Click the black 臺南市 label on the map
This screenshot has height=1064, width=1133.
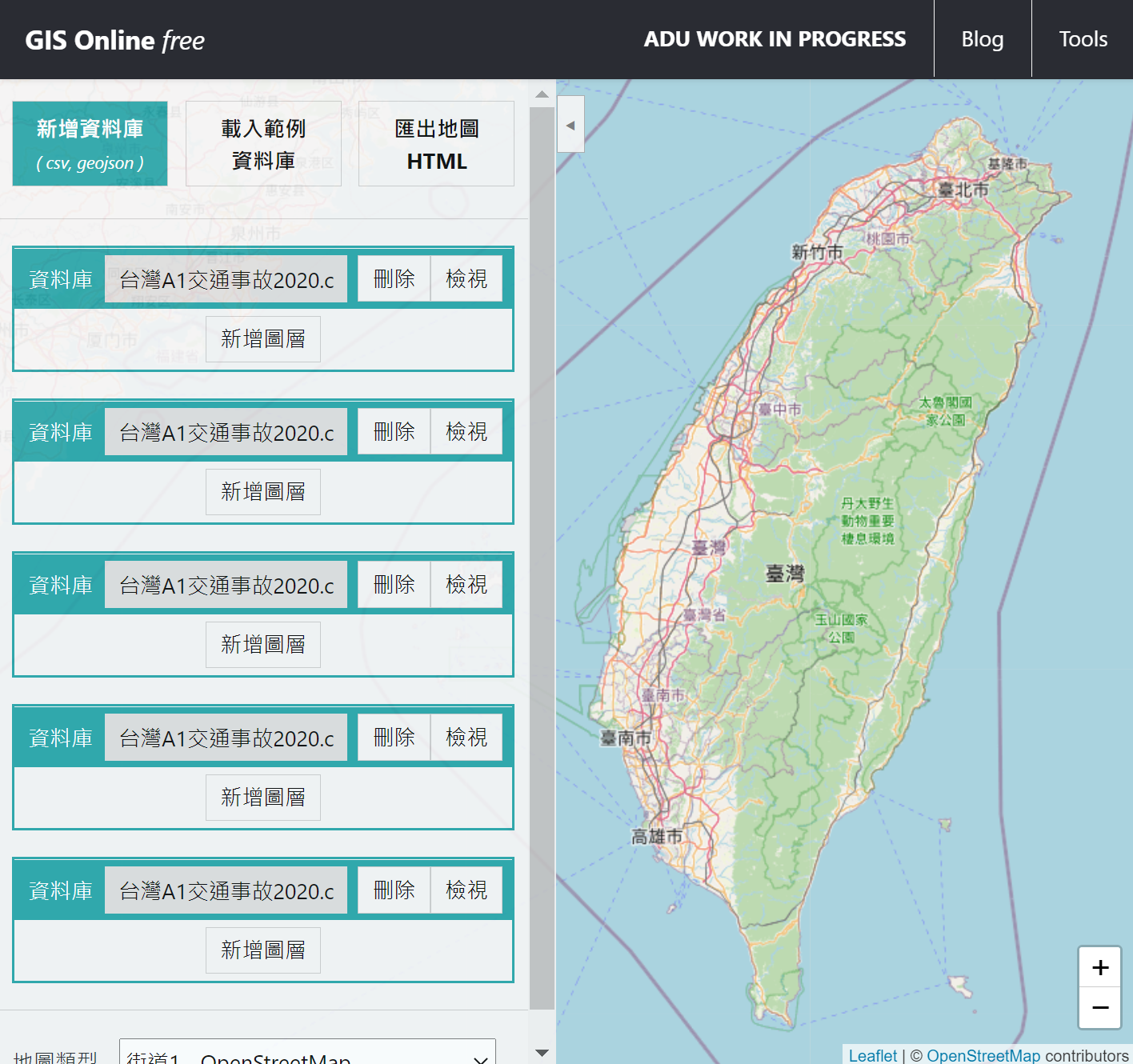626,738
